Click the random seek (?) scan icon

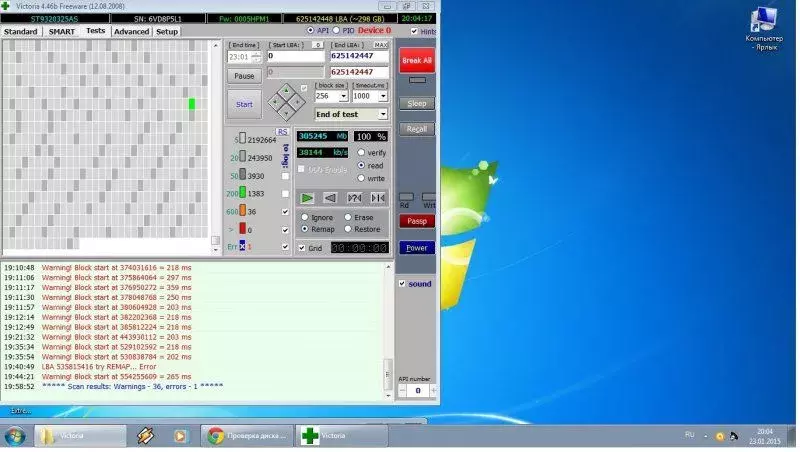(x=354, y=198)
